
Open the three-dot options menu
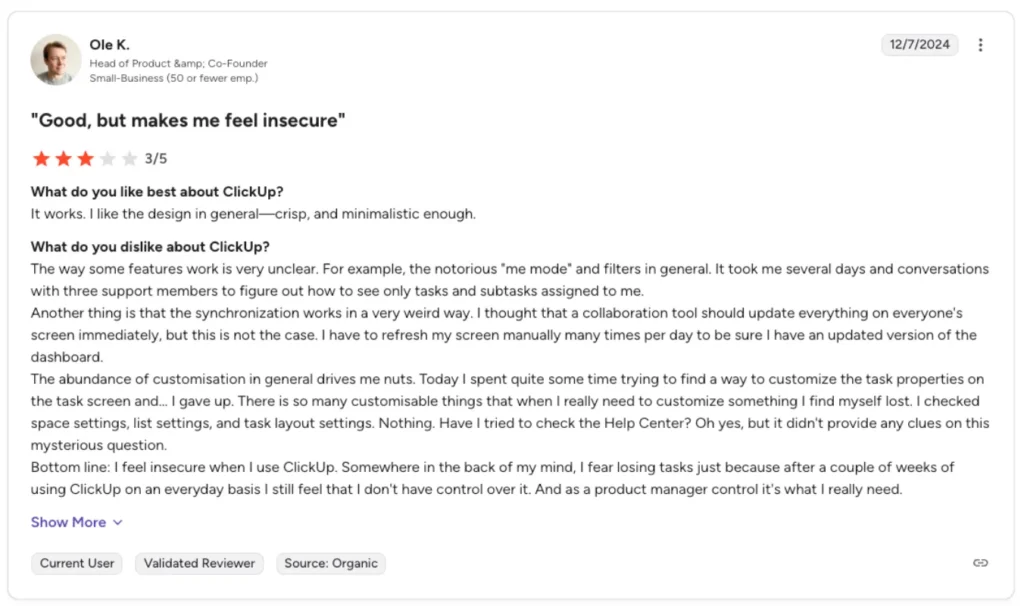tap(980, 45)
